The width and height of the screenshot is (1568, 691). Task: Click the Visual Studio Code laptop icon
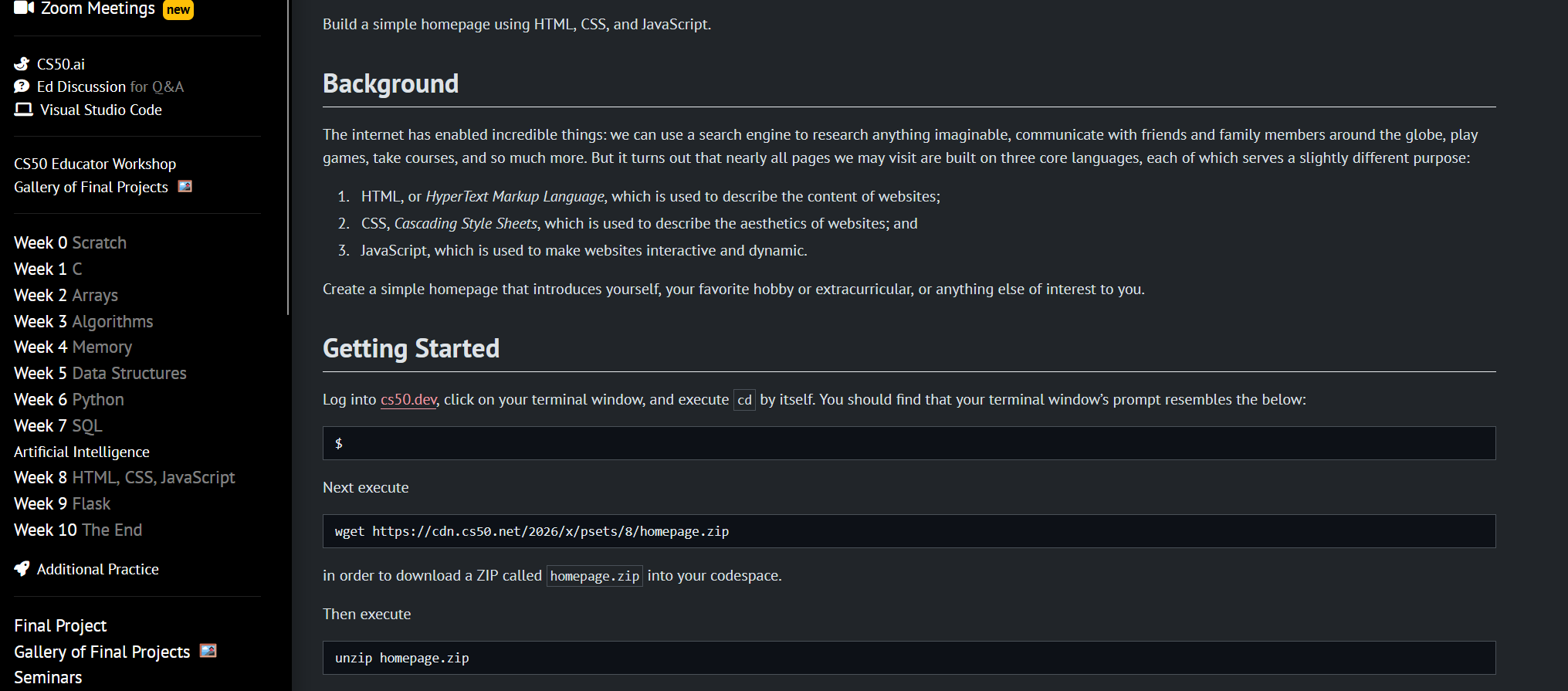coord(24,110)
